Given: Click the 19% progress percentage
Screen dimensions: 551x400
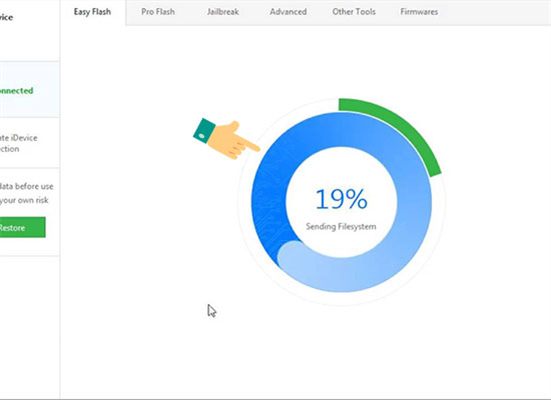Looking at the screenshot, I should click(341, 199).
